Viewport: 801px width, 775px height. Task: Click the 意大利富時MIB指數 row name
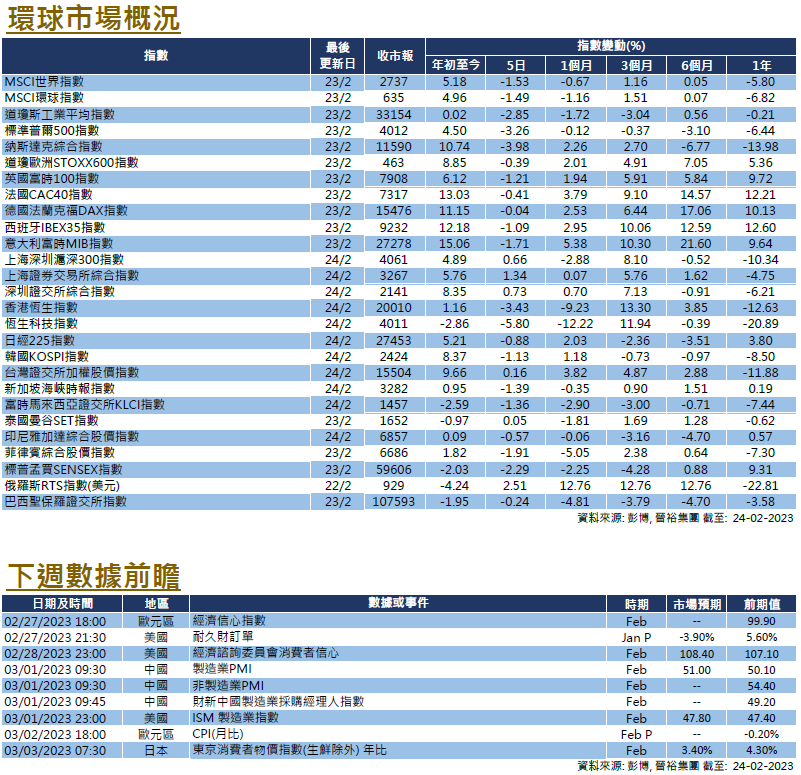coord(59,243)
